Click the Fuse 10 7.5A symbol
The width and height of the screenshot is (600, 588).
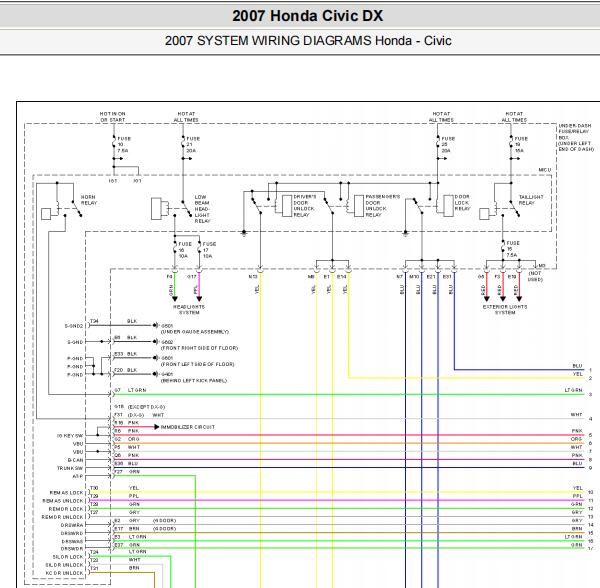pyautogui.click(x=121, y=144)
